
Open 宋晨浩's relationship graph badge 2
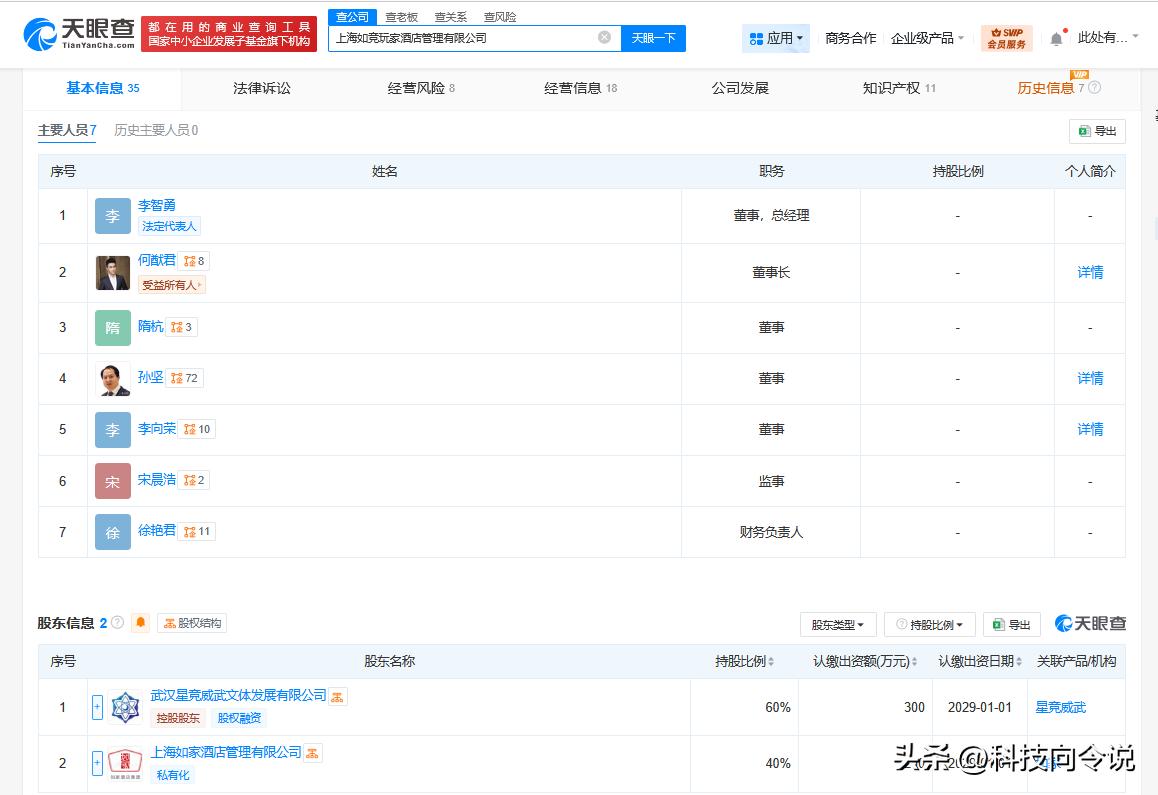coord(194,480)
